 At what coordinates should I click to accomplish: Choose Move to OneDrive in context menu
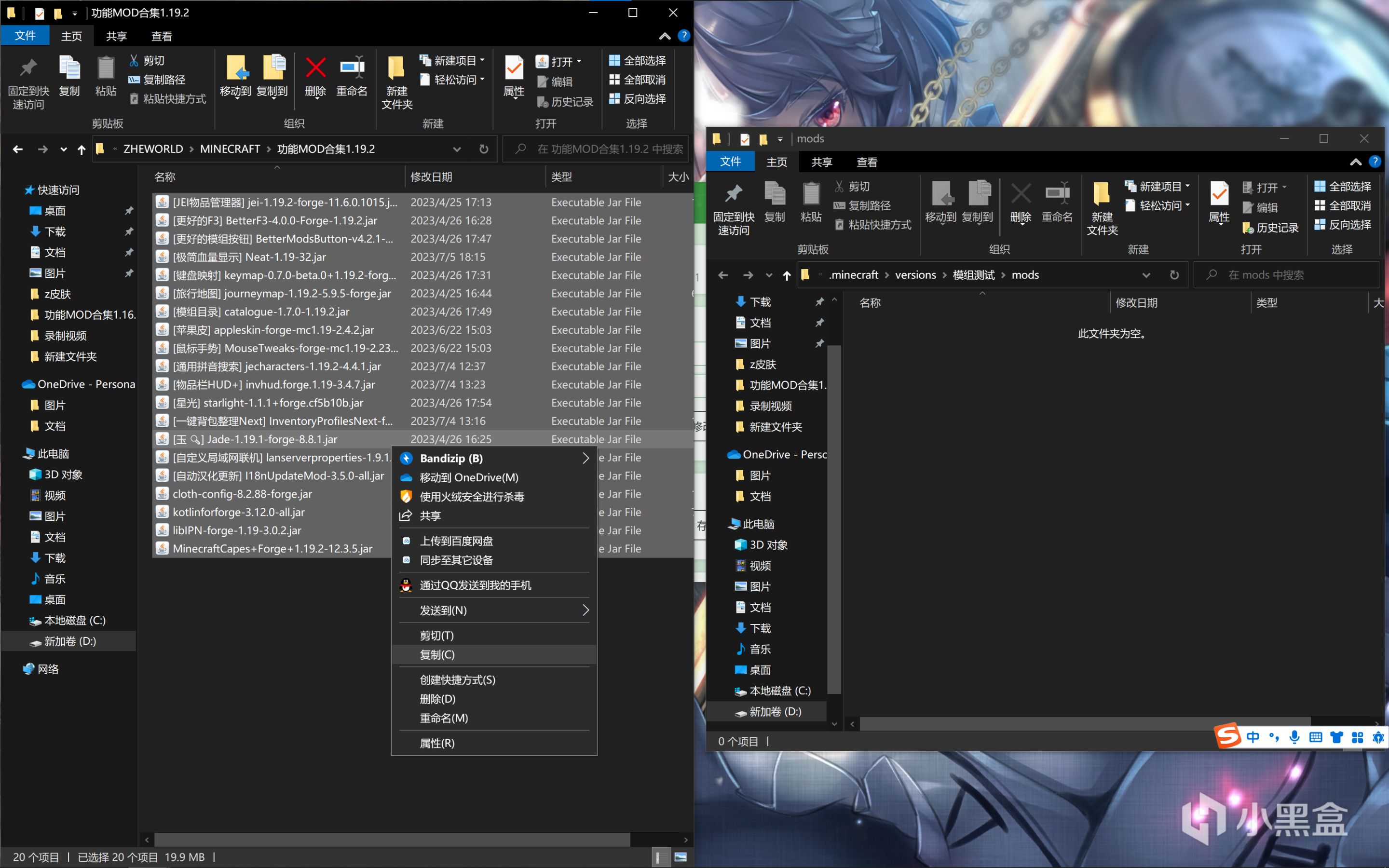494,477
